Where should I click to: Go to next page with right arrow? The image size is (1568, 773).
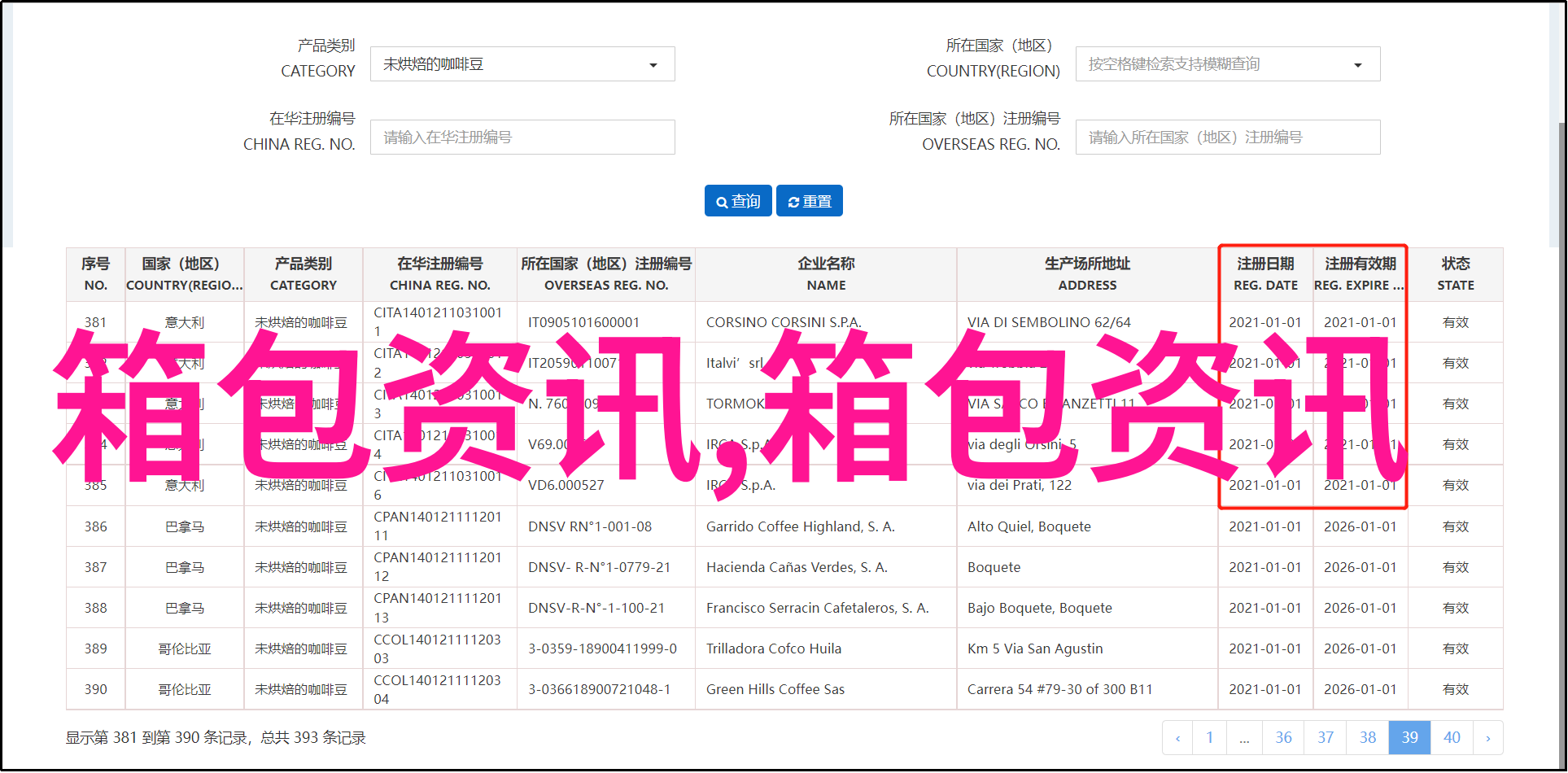tap(1488, 738)
